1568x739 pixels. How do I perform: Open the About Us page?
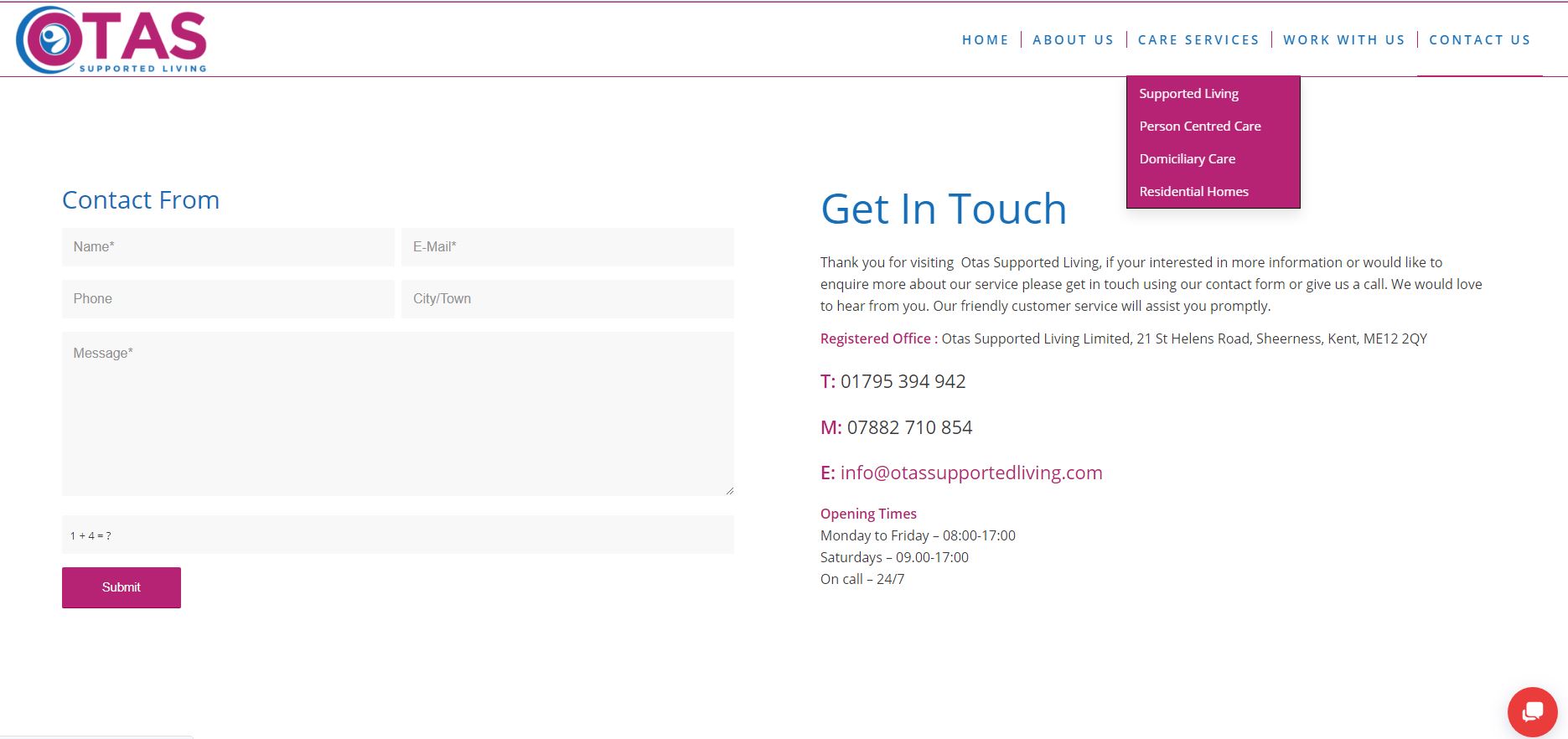point(1073,40)
